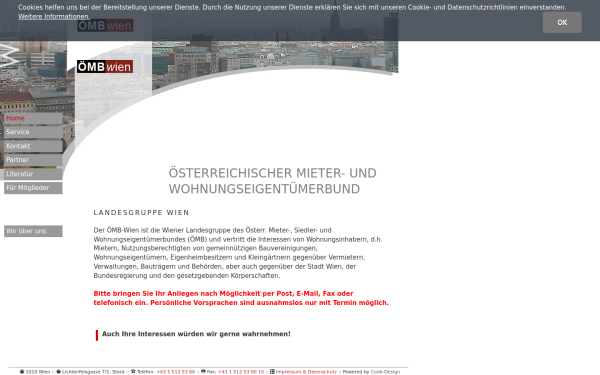
Task: Click the telephone icon in the footer
Action: coord(133,371)
